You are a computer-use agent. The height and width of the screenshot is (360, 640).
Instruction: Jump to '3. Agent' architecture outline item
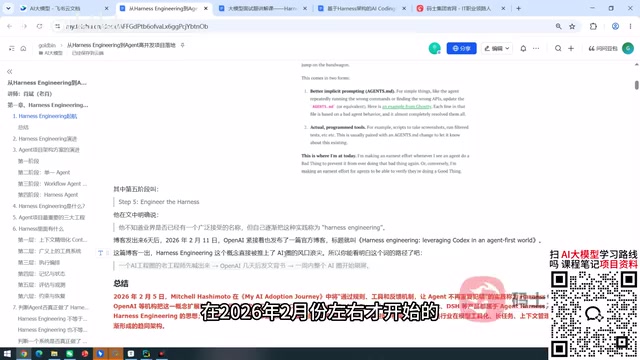(46, 150)
